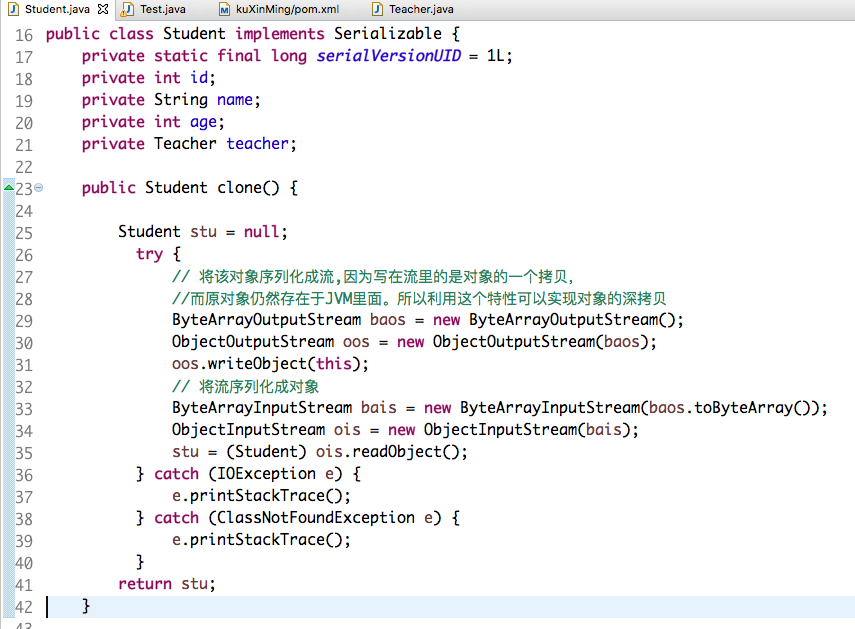Click the serialVersionUID field name
855x629 pixels.
click(x=388, y=56)
